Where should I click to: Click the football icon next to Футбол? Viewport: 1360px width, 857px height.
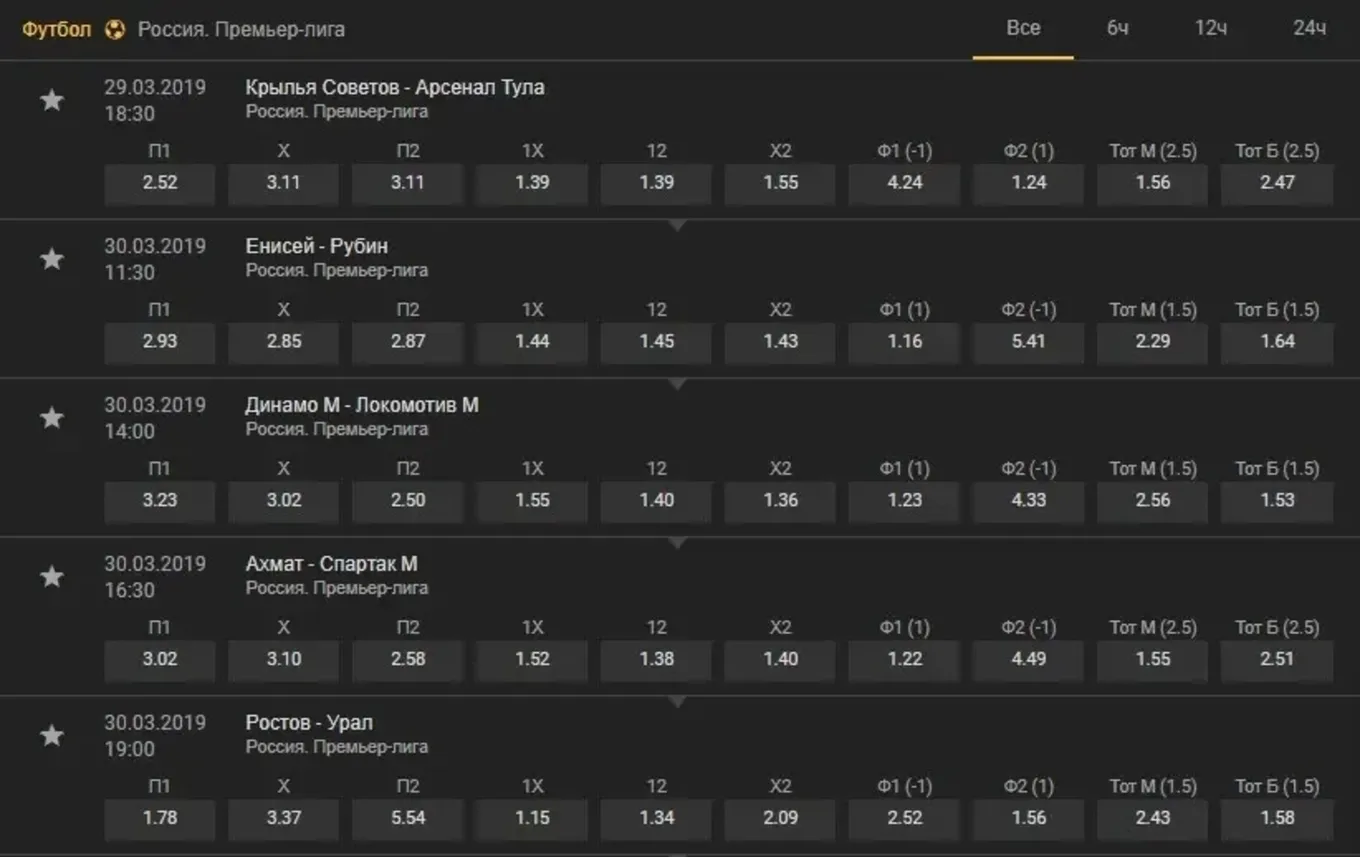[x=115, y=30]
